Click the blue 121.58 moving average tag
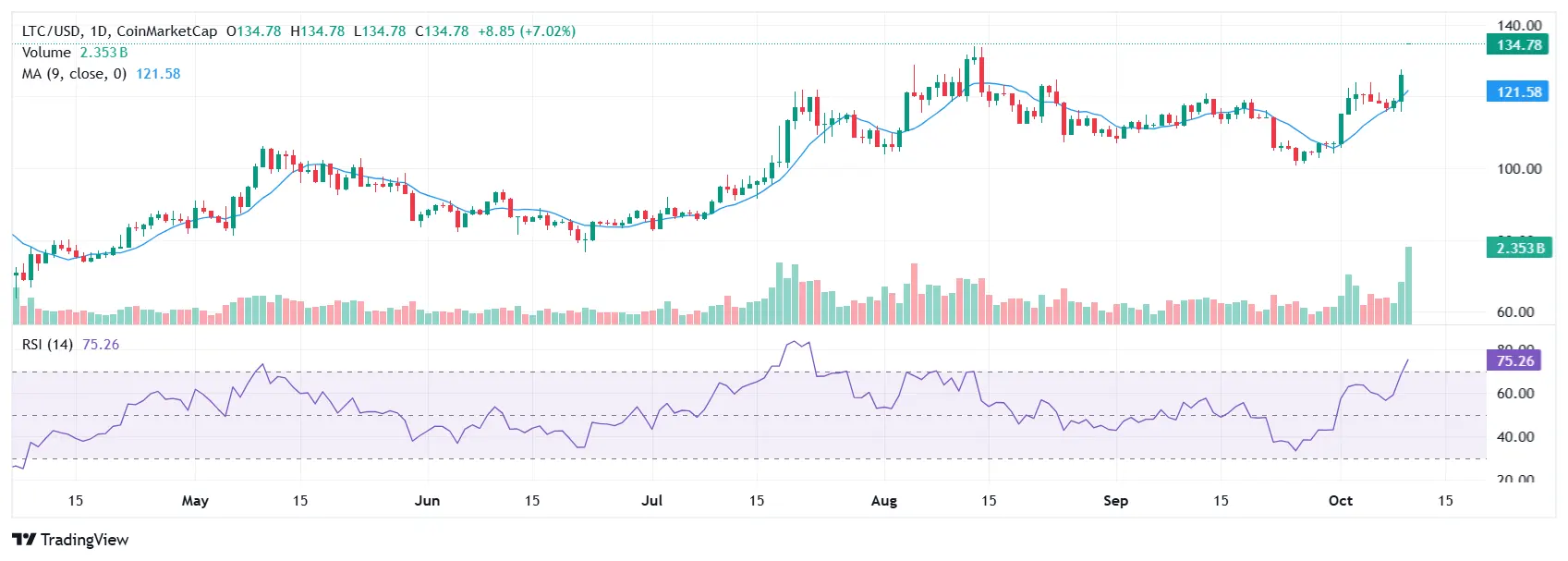 click(x=1518, y=91)
